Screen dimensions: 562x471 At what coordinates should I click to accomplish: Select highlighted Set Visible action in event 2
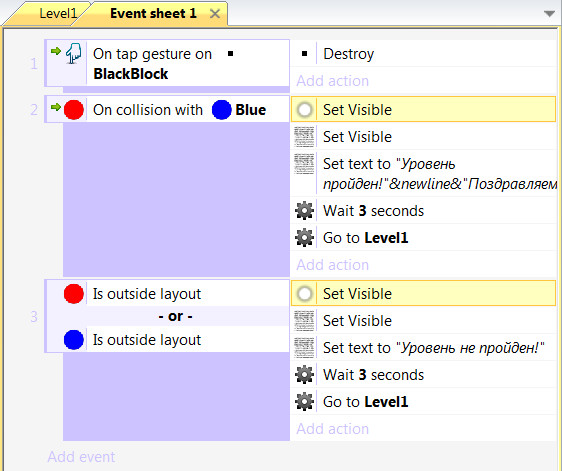pyautogui.click(x=424, y=109)
